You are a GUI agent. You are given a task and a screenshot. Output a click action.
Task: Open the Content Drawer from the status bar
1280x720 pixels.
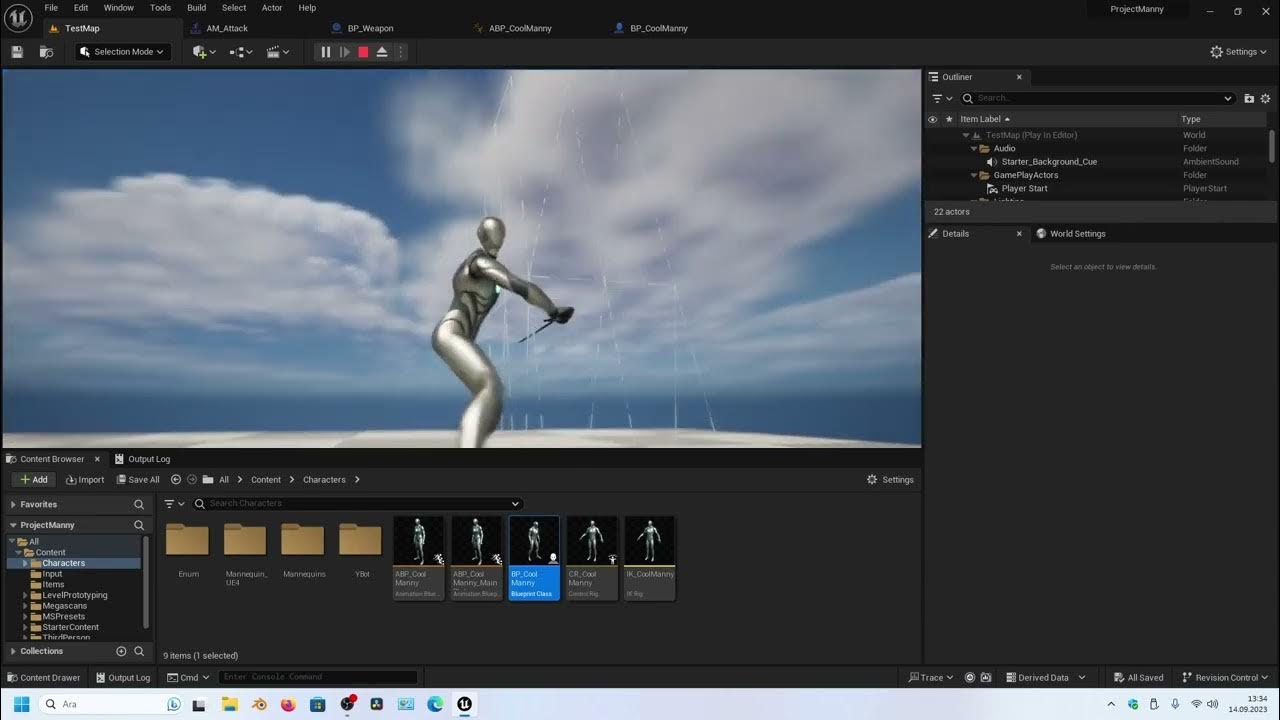click(43, 678)
